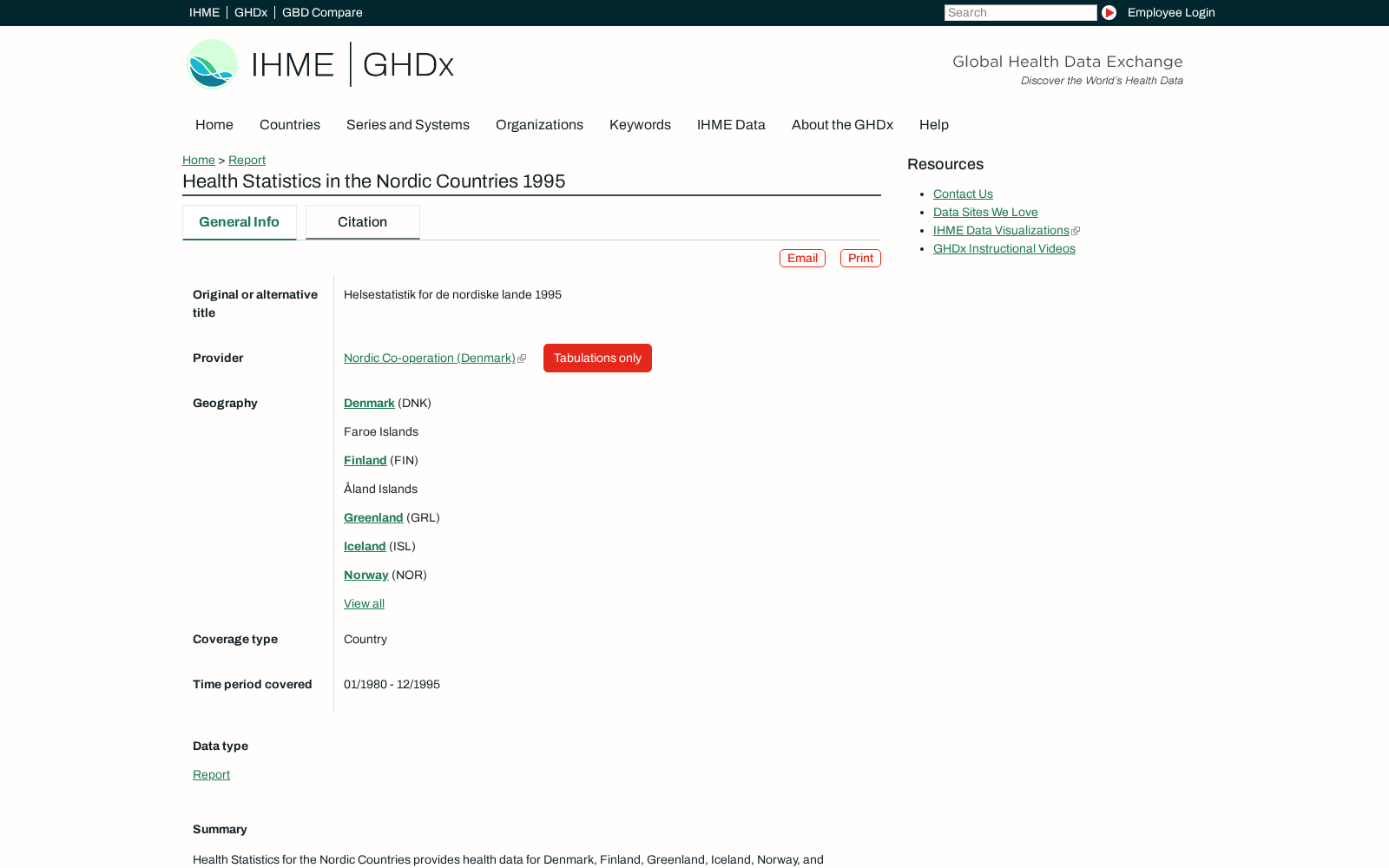Open the Report data type link

point(211,775)
